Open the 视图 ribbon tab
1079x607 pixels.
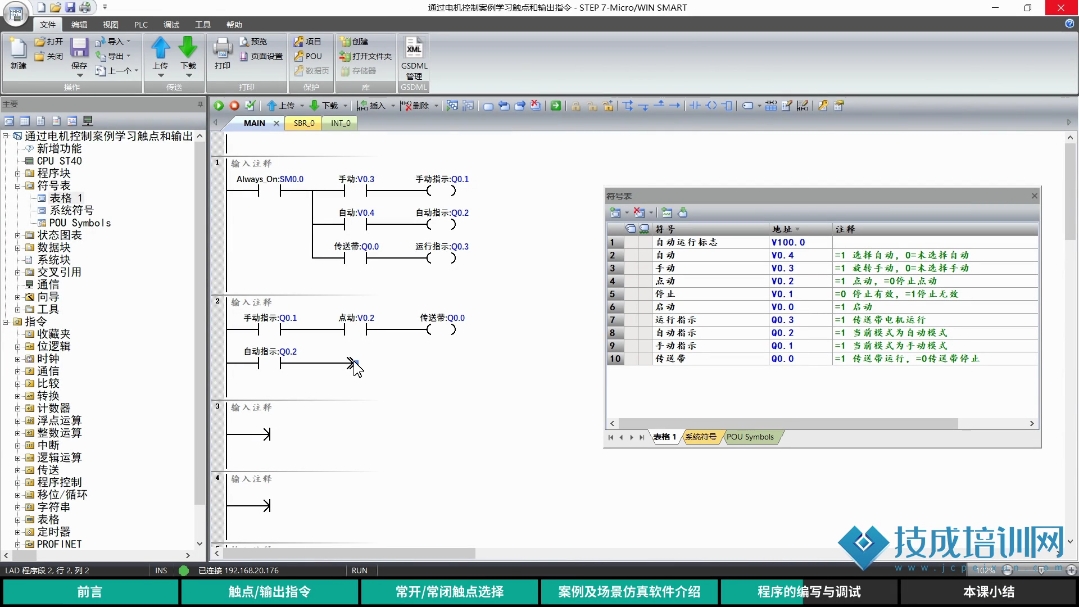(110, 24)
